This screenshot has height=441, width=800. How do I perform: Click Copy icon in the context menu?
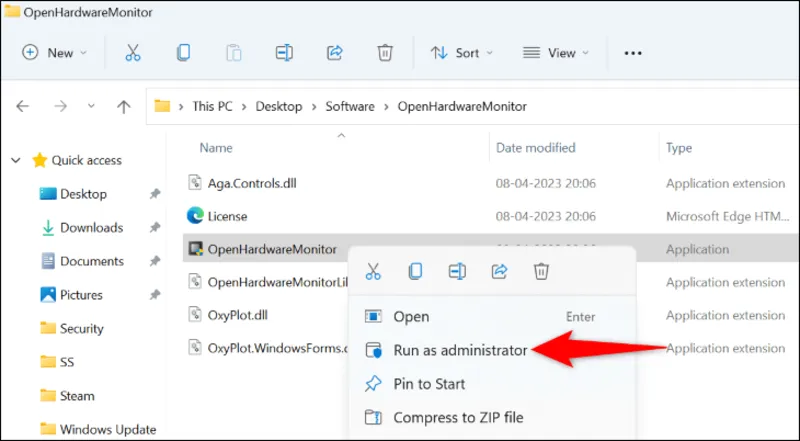[x=415, y=272]
